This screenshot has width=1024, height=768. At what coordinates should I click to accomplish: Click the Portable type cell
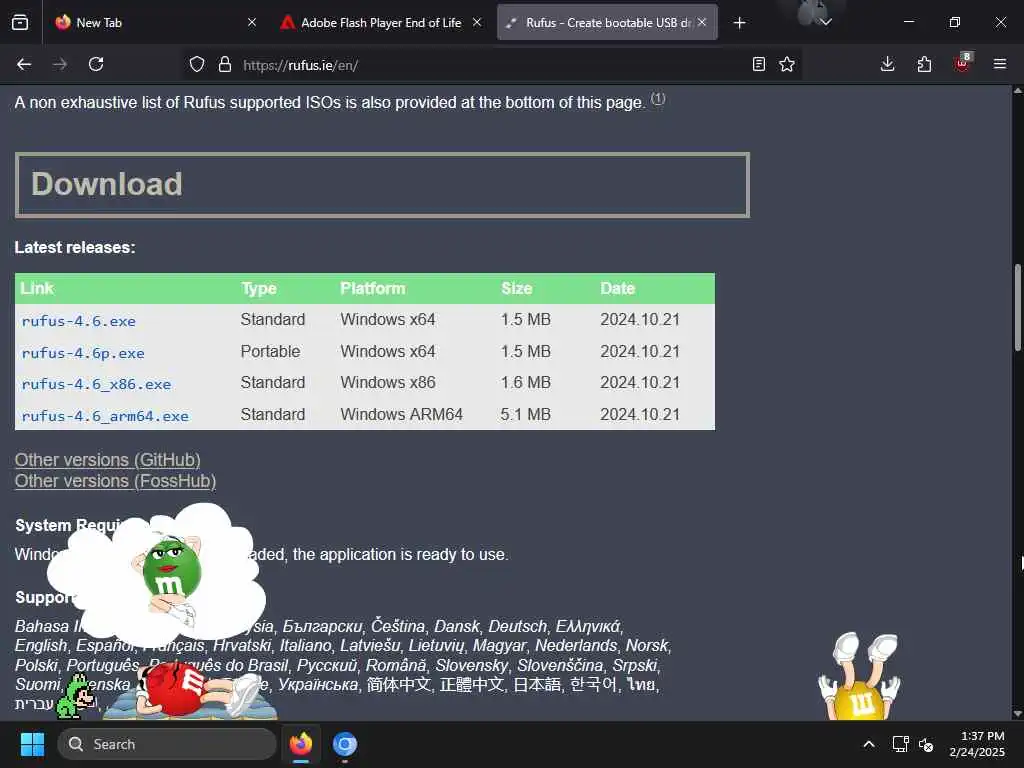(270, 351)
